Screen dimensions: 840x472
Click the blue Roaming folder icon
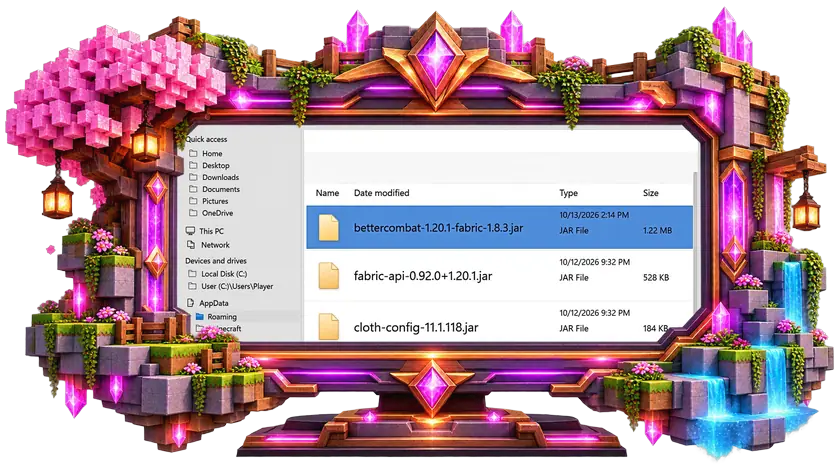coord(200,317)
